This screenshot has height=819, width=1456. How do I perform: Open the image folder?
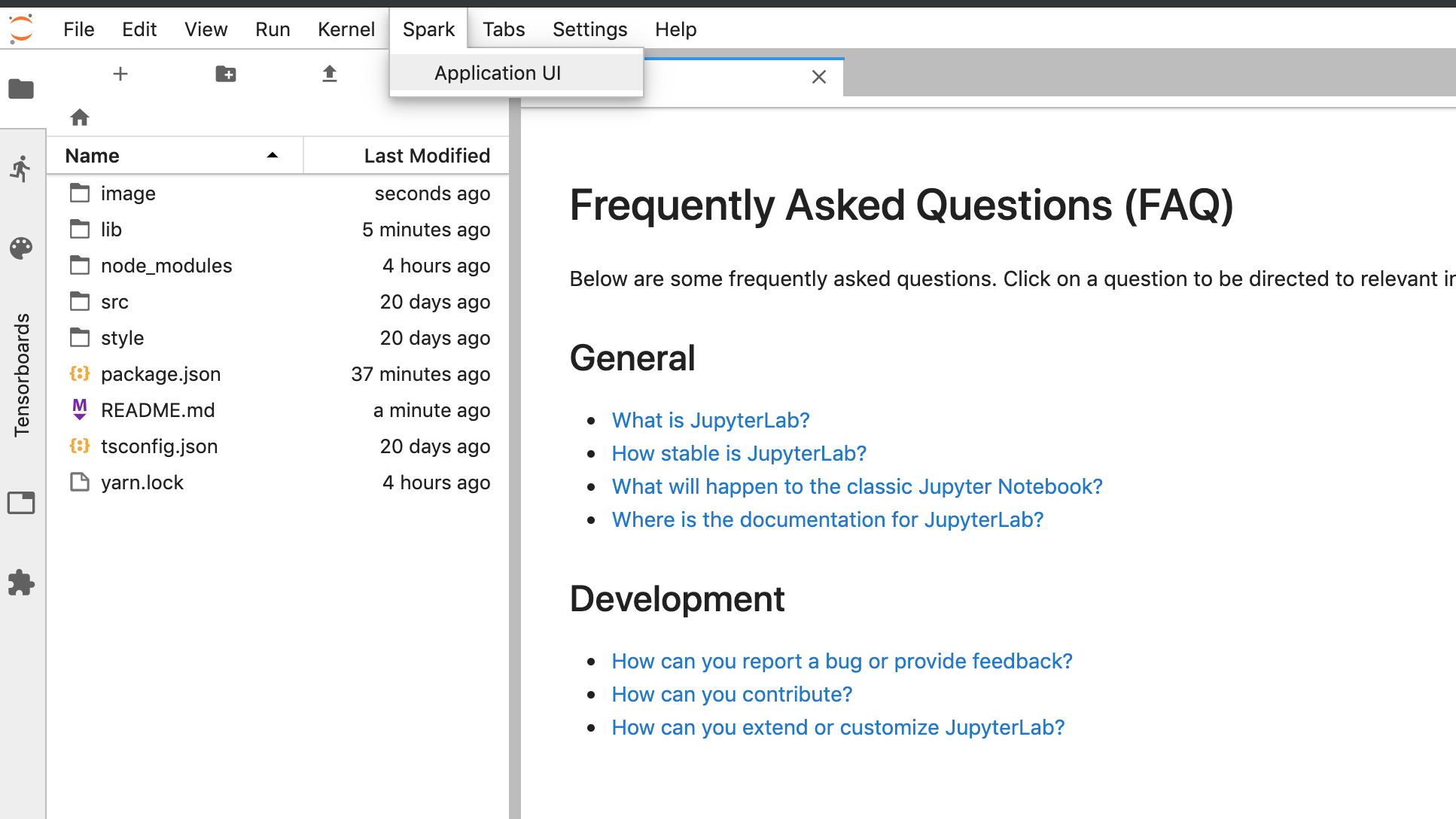[128, 192]
